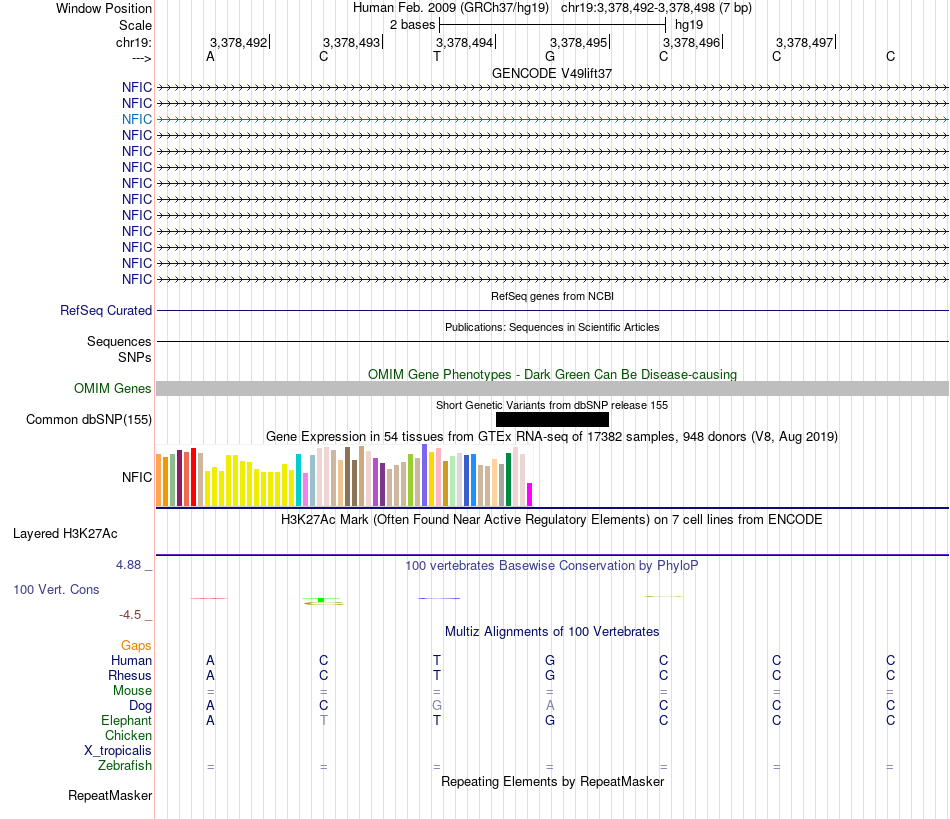Click the gray OMIM Genes bar
The image size is (950, 819).
tap(553, 388)
